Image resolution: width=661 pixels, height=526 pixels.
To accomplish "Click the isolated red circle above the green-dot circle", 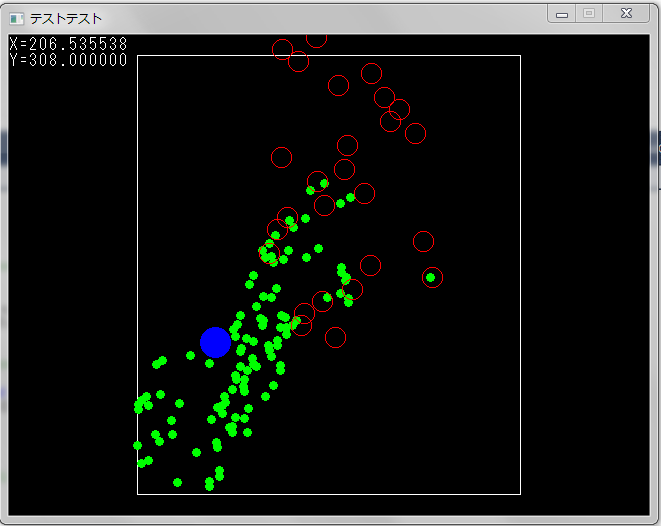I will 423,241.
